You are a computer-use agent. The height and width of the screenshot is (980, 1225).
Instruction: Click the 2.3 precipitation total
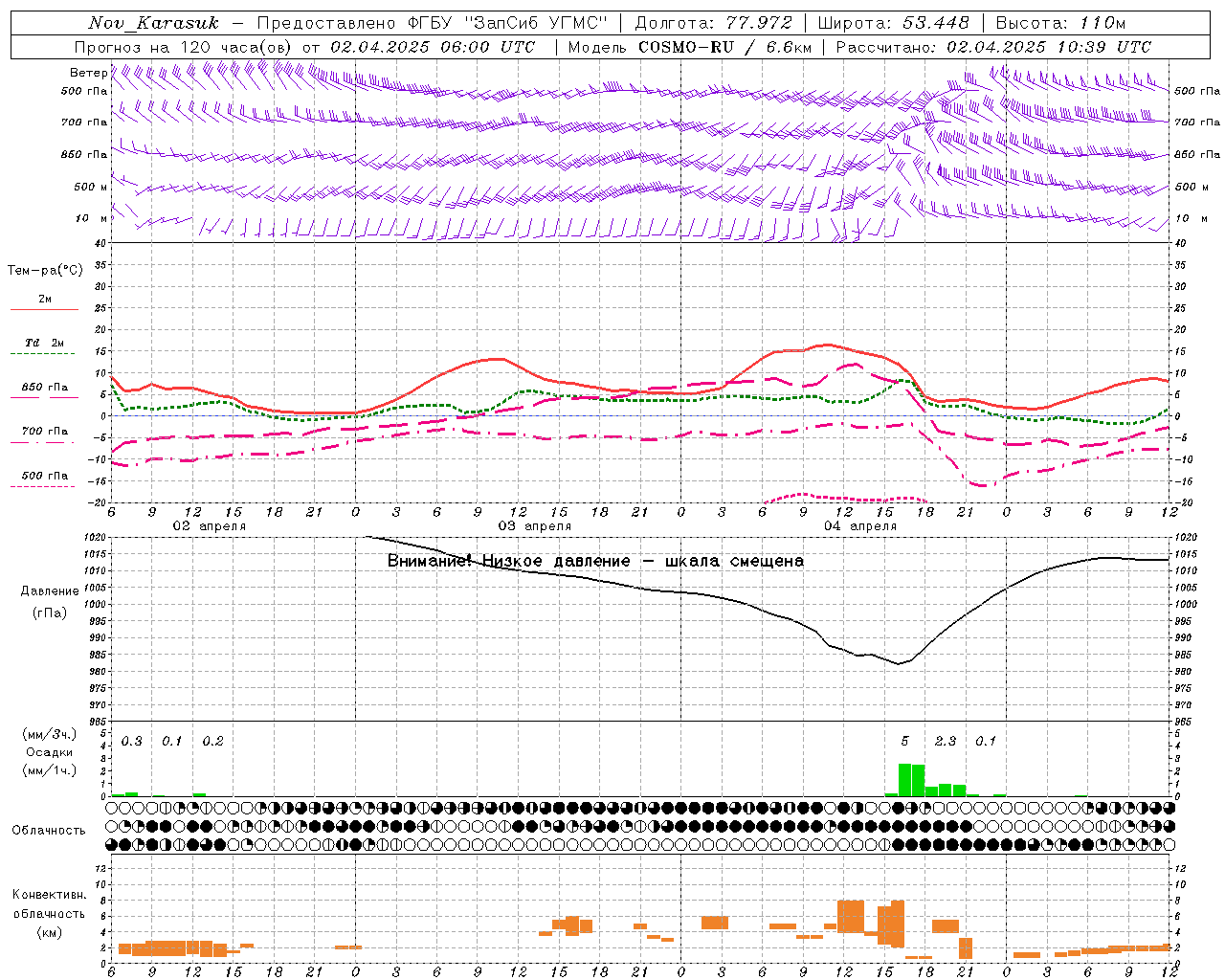pos(946,742)
